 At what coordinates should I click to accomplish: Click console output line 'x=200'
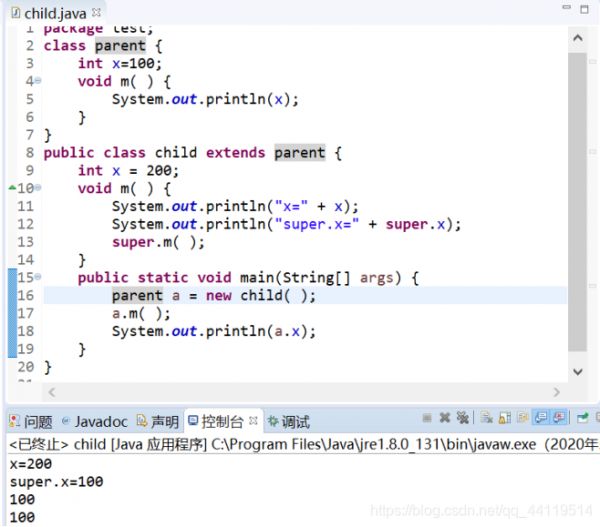click(31, 464)
